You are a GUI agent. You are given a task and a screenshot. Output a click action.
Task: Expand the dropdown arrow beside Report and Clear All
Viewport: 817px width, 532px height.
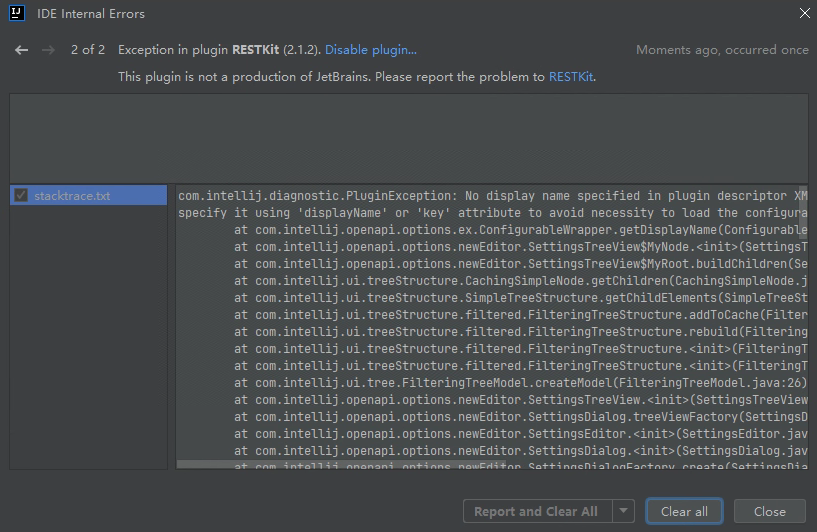pyautogui.click(x=624, y=511)
